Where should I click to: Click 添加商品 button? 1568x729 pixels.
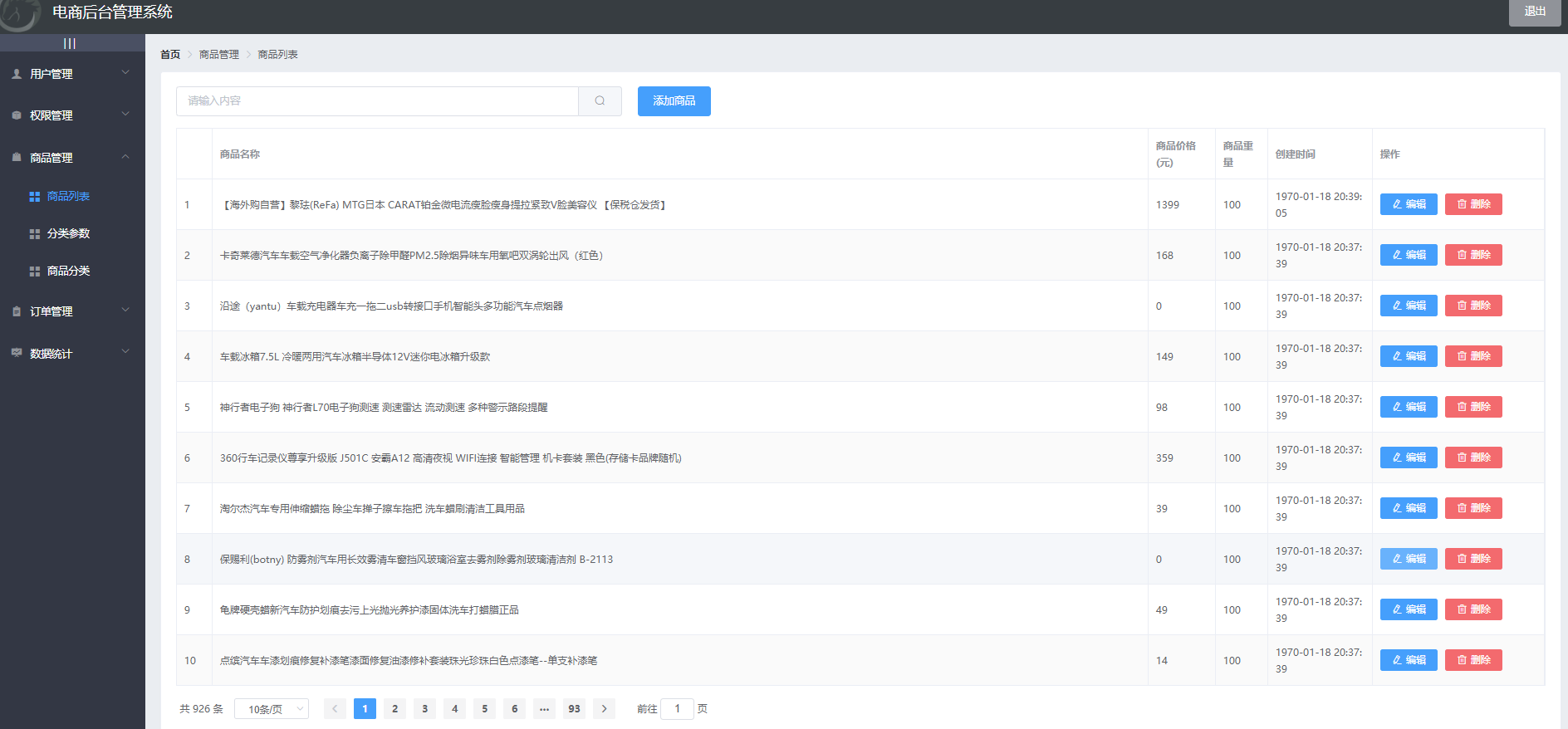pyautogui.click(x=674, y=101)
